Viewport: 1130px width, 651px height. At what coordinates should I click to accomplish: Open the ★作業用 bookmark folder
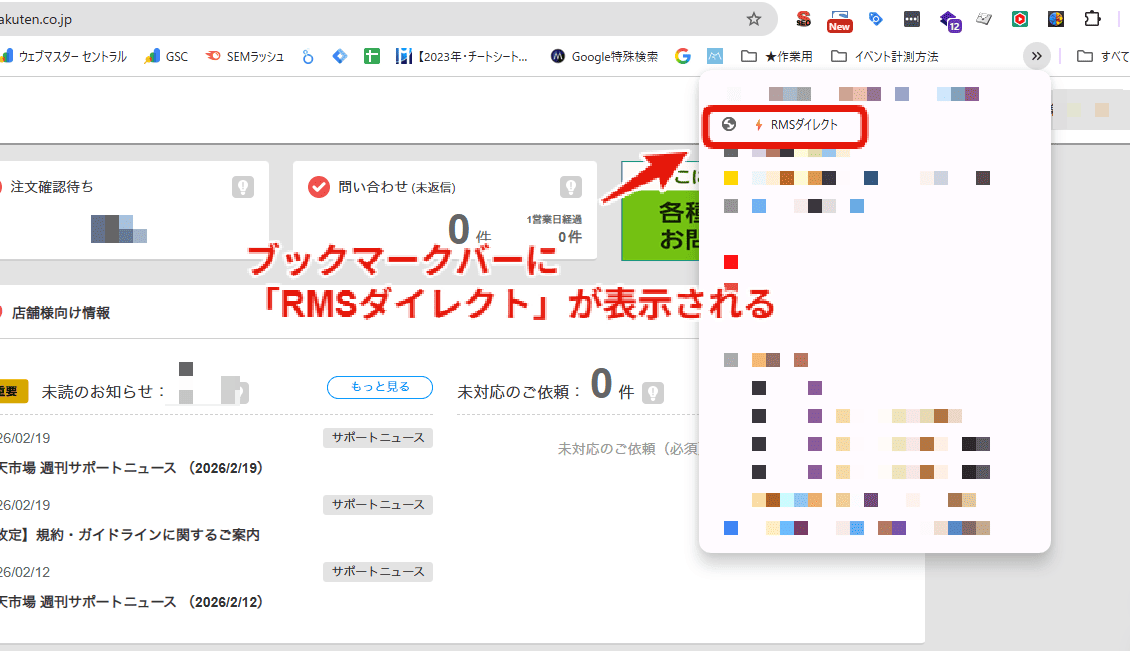[x=777, y=57]
